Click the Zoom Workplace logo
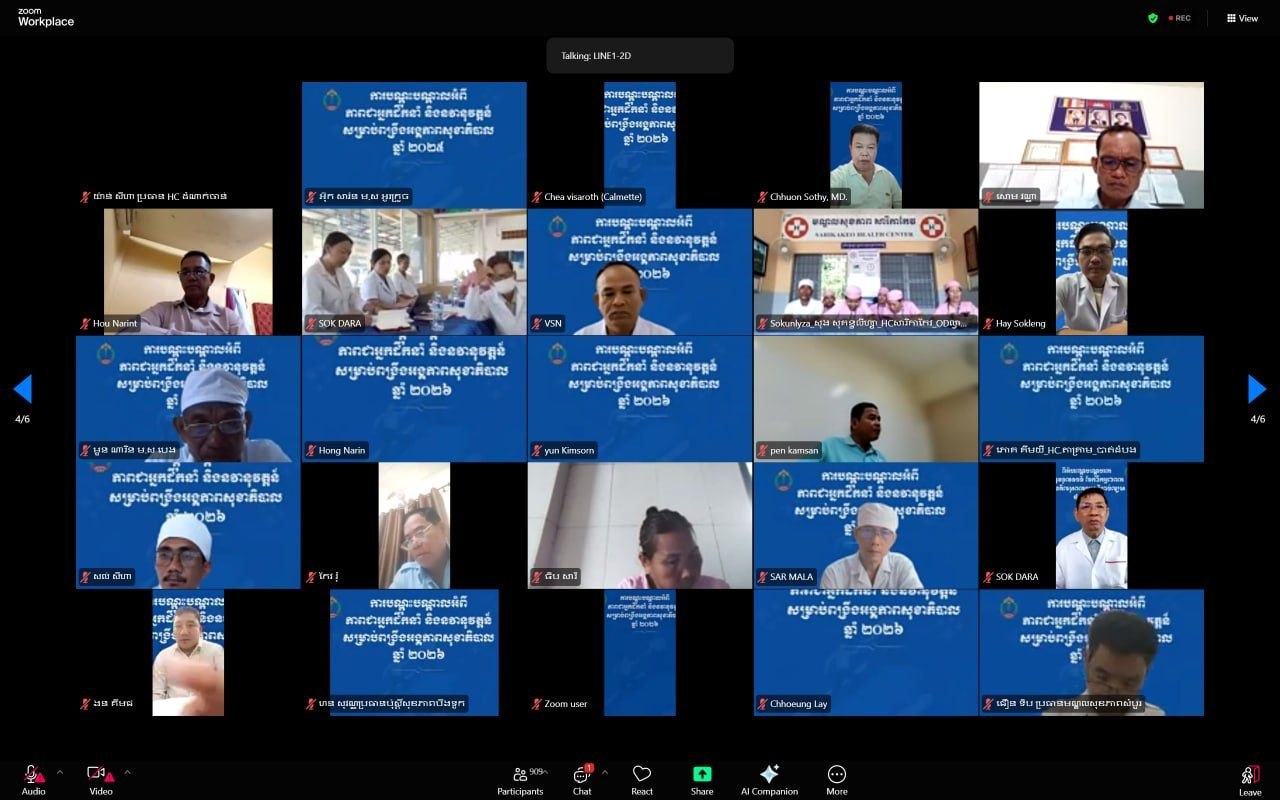1280x800 pixels. 46,17
